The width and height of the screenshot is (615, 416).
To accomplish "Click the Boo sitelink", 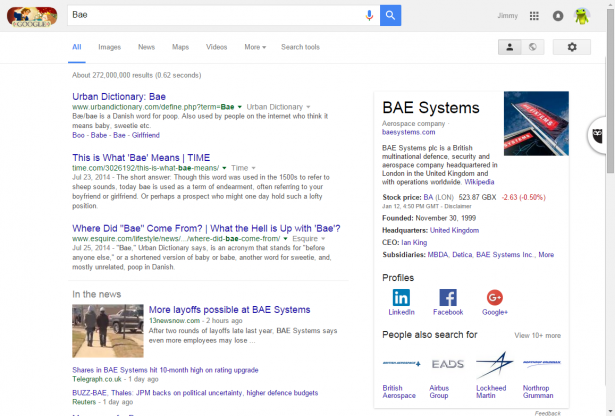I will tap(78, 135).
